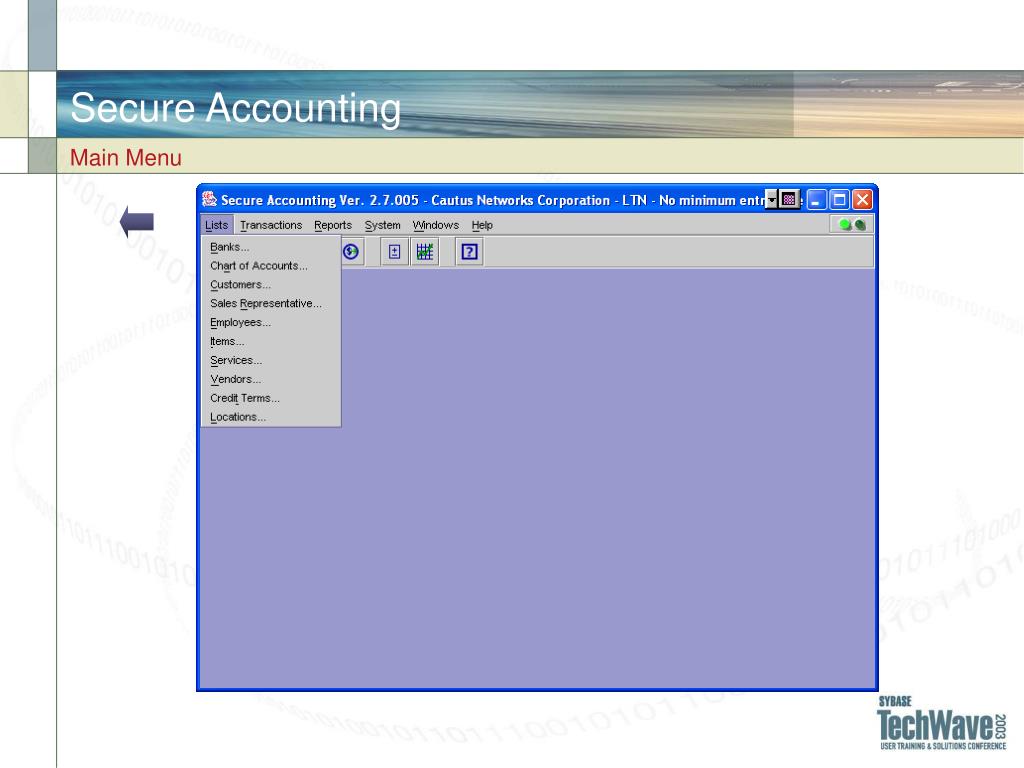Open the Lists menu

pyautogui.click(x=217, y=225)
